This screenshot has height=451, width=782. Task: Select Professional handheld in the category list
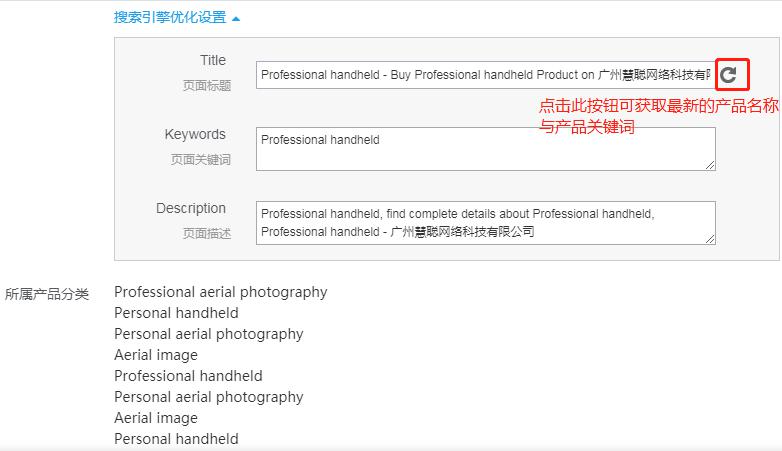(x=188, y=376)
